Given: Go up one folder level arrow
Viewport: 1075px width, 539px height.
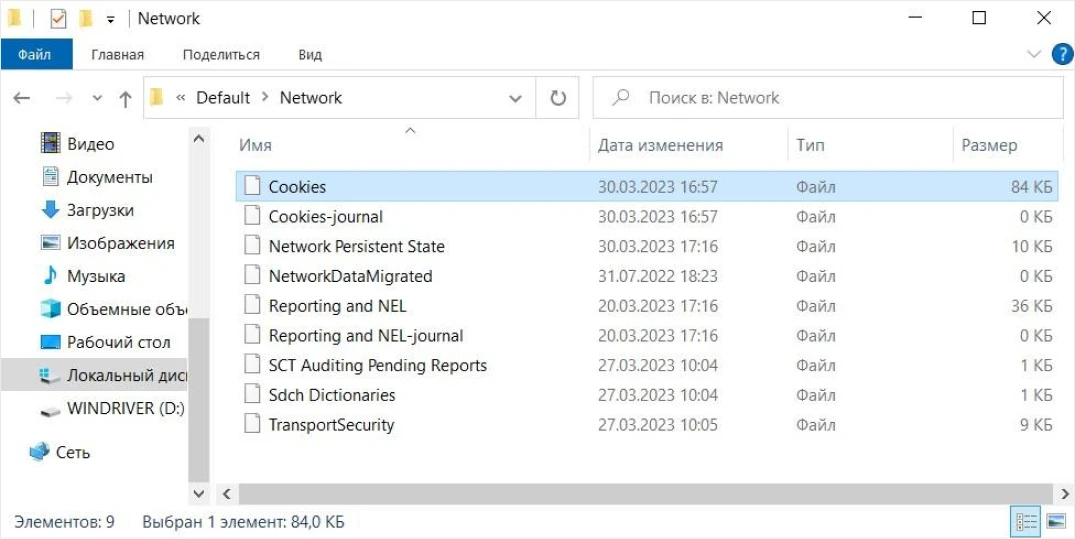Looking at the screenshot, I should tap(125, 99).
